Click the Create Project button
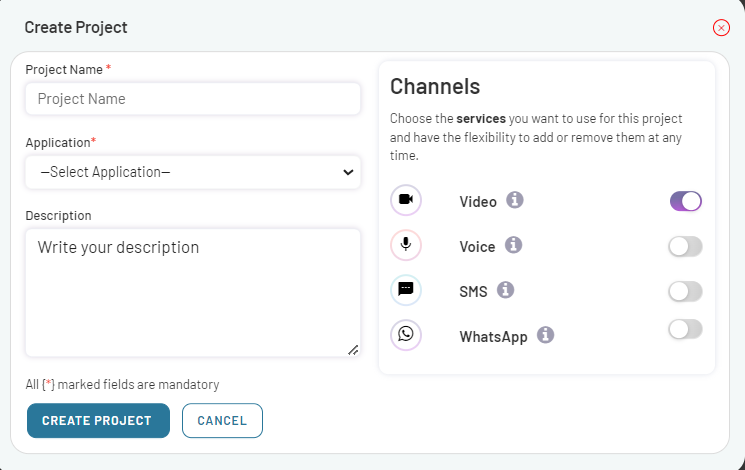The image size is (745, 470). [98, 421]
